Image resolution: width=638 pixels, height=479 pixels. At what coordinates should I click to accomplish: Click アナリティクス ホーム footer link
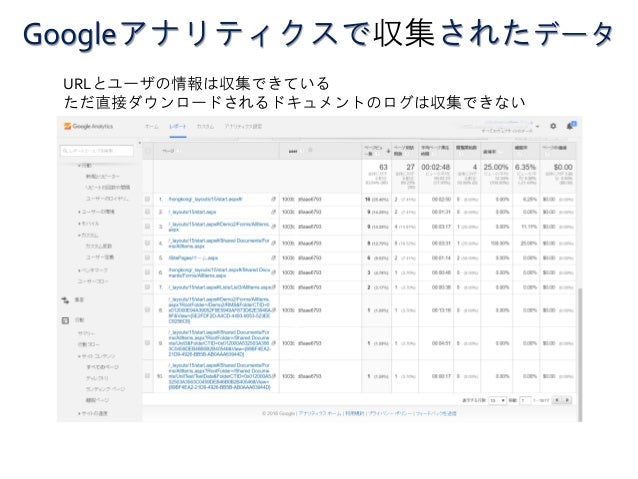point(319,413)
